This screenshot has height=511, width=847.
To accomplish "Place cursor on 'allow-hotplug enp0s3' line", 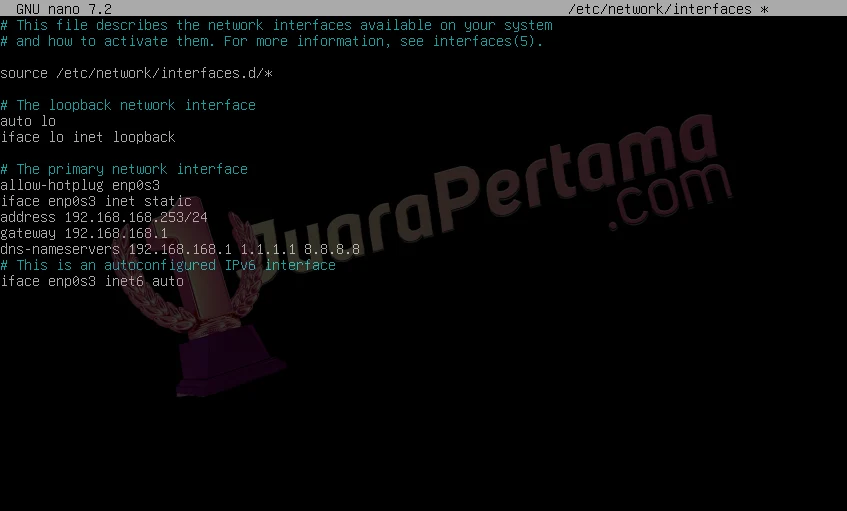I will pos(80,185).
